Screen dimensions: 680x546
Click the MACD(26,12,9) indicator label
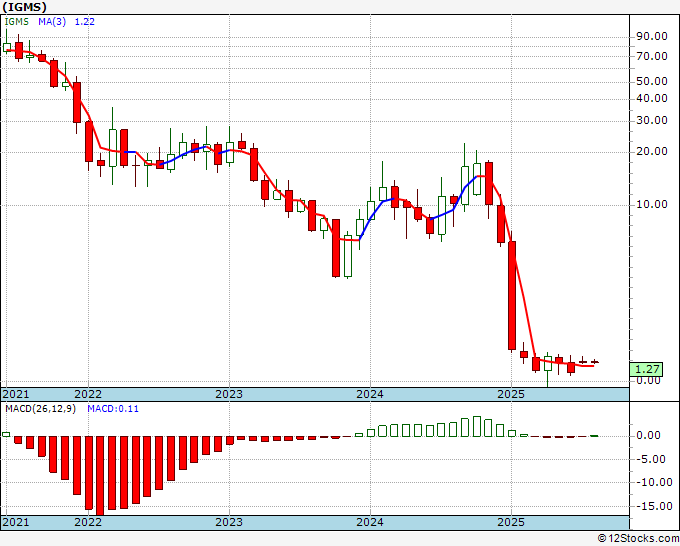(40, 409)
